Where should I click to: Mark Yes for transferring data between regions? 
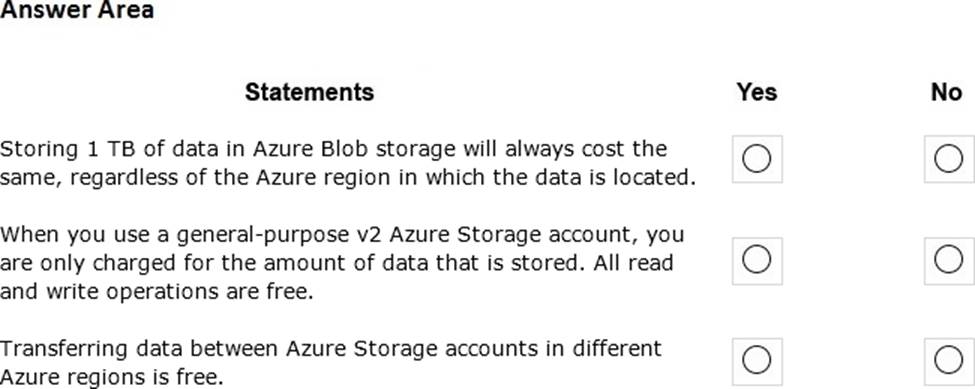757,361
